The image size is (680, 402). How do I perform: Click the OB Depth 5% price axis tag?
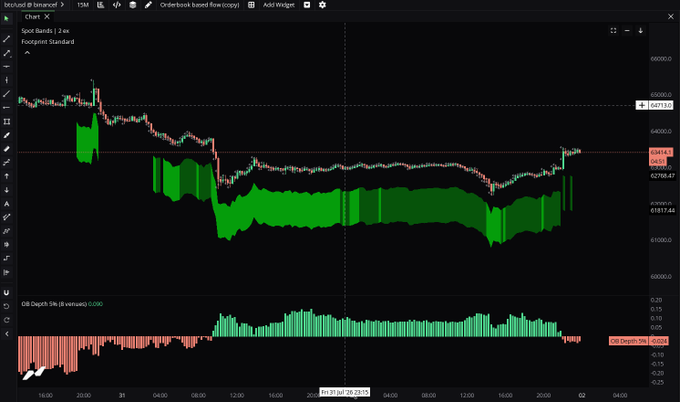(x=628, y=341)
